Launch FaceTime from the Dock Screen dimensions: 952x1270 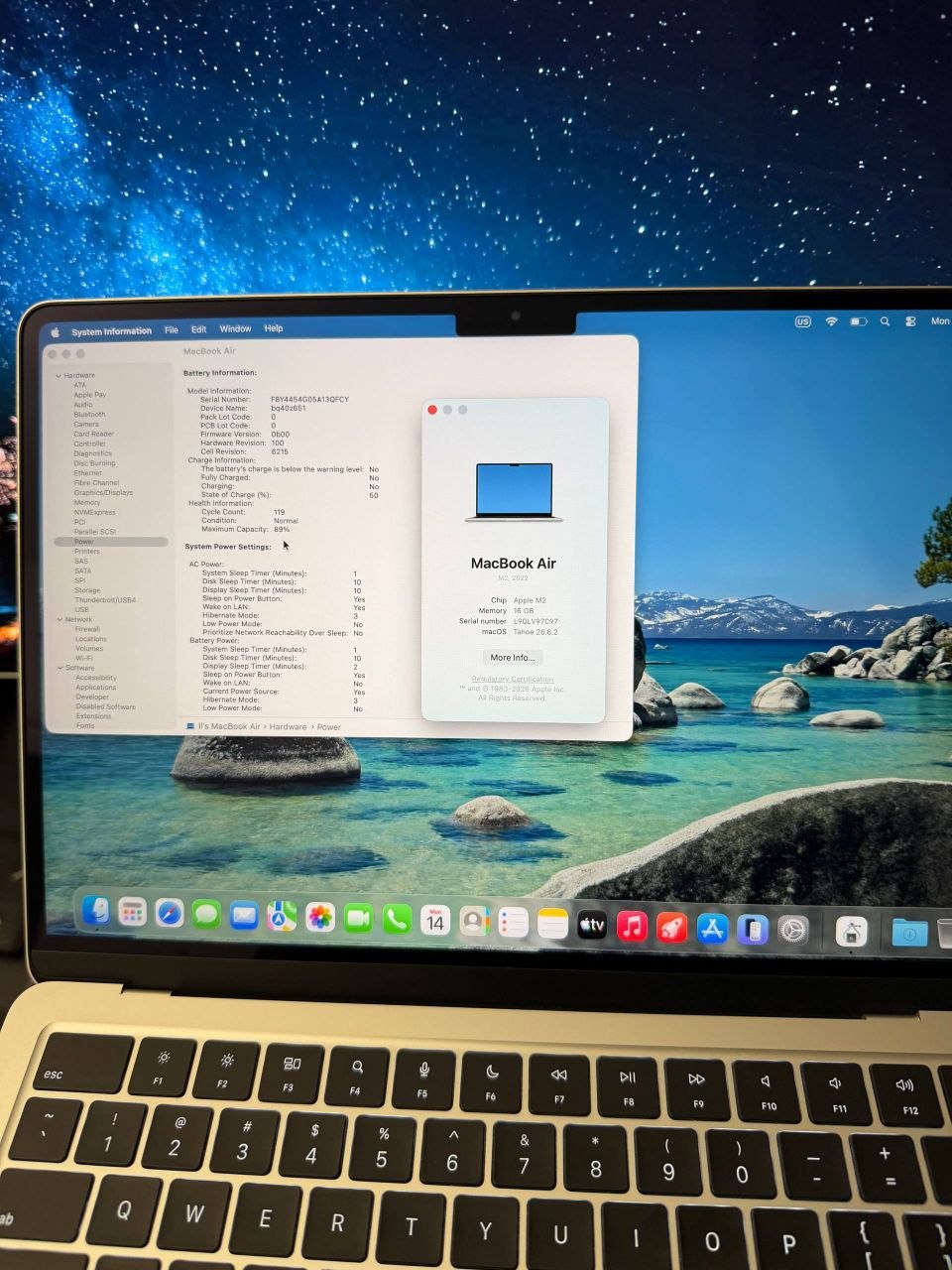358,919
